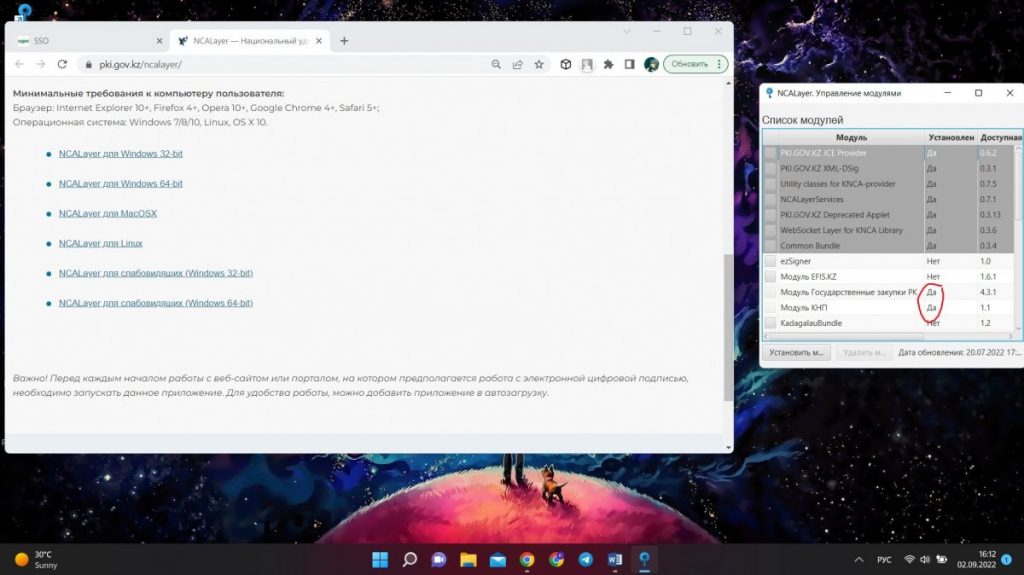Open the РУС language switcher
Viewport: 1024px width, 575px height.
[884, 560]
